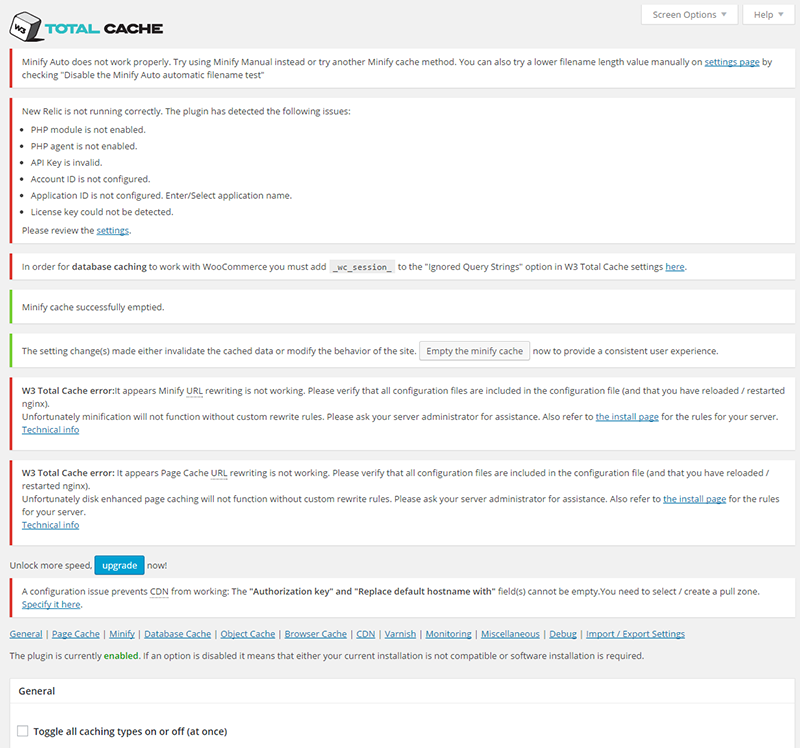Open the install page link in Page Cache error
The width and height of the screenshot is (800, 748).
point(694,498)
